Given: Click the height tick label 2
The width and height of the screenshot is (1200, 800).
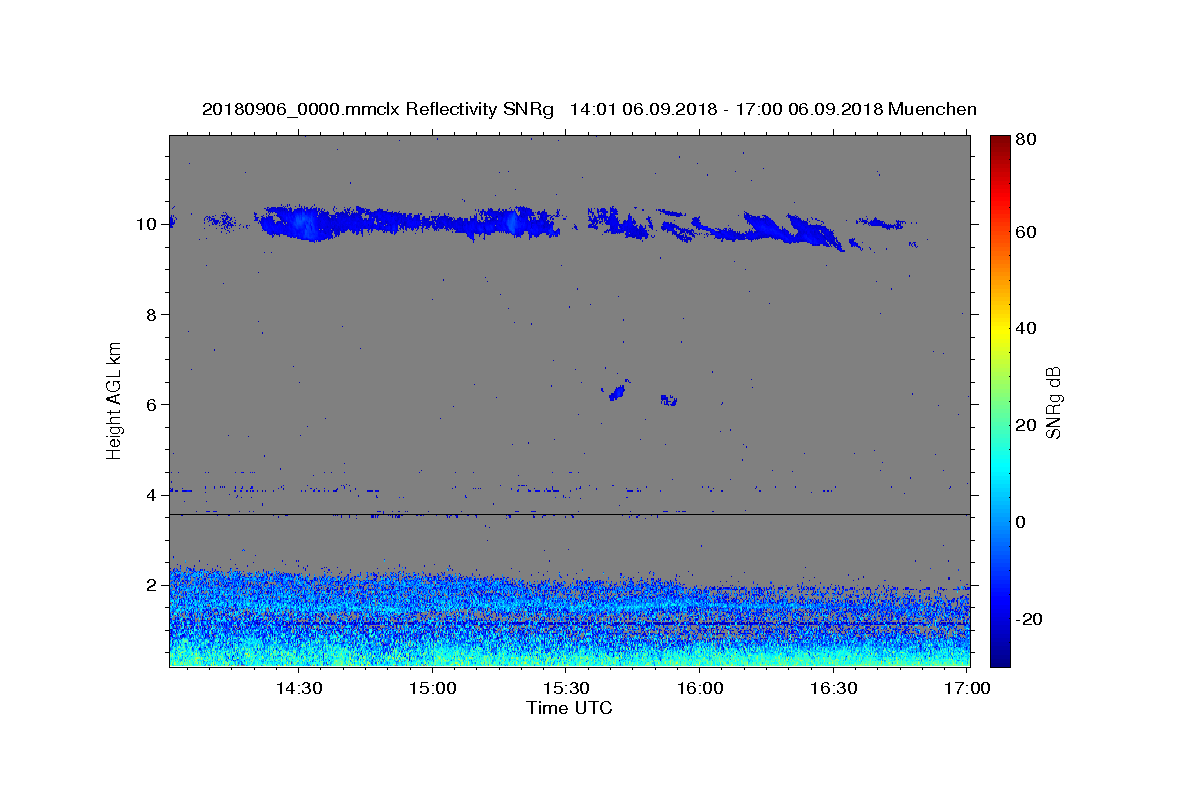Looking at the screenshot, I should click(152, 585).
